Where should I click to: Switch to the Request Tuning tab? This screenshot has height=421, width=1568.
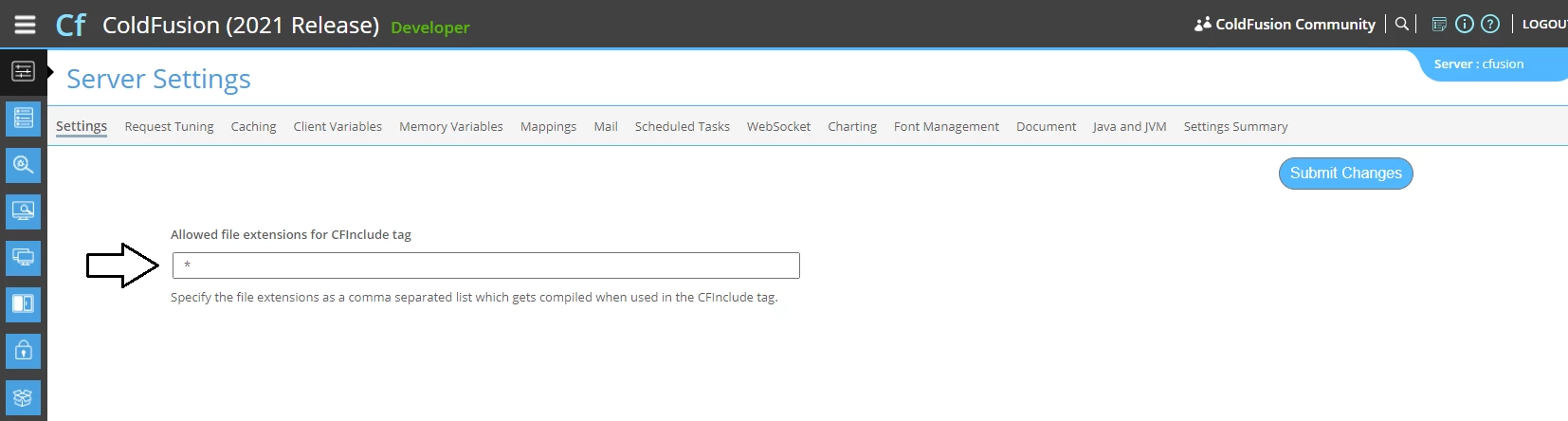(x=169, y=127)
